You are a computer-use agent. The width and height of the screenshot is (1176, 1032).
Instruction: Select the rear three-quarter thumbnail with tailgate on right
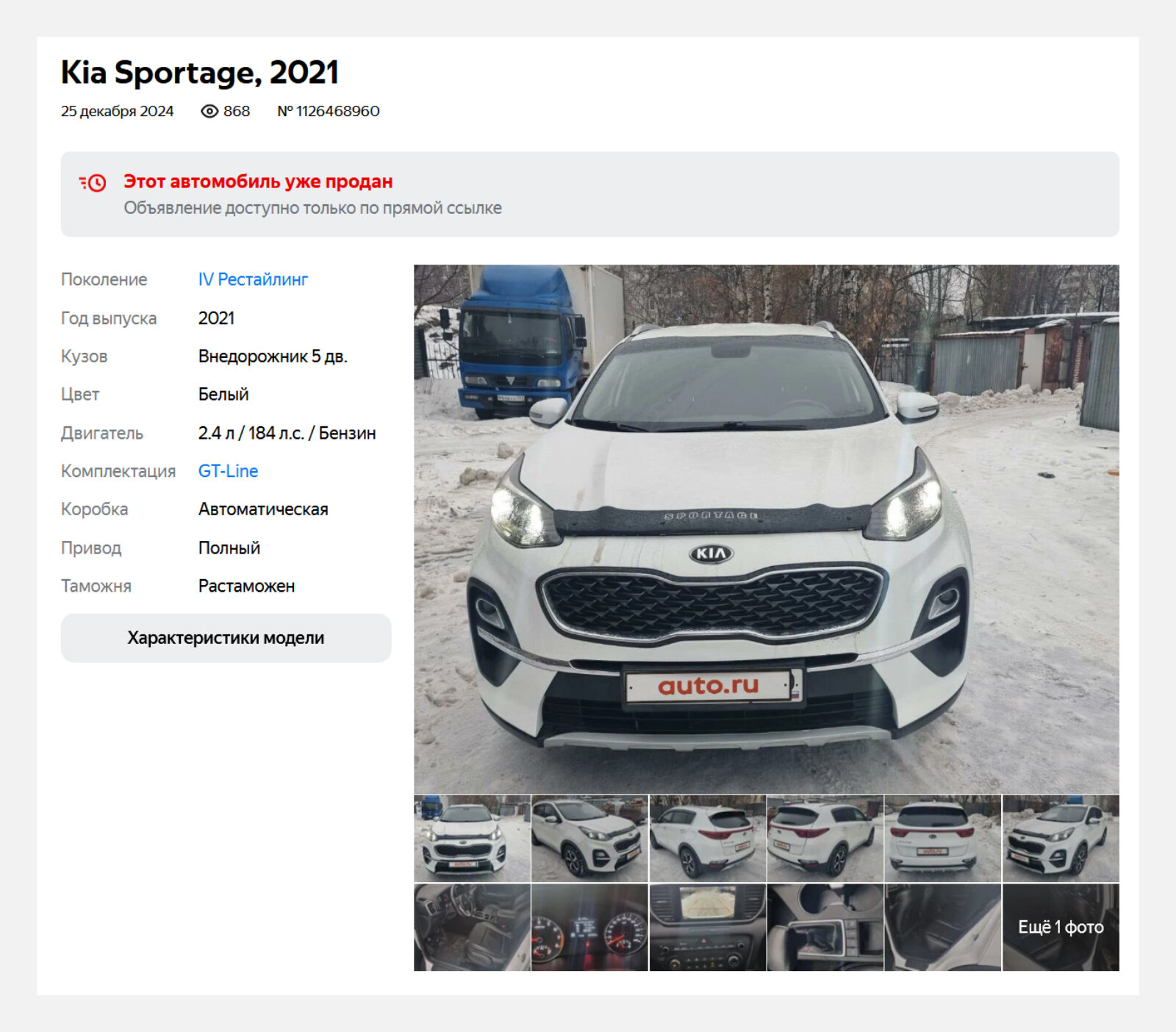coord(708,839)
